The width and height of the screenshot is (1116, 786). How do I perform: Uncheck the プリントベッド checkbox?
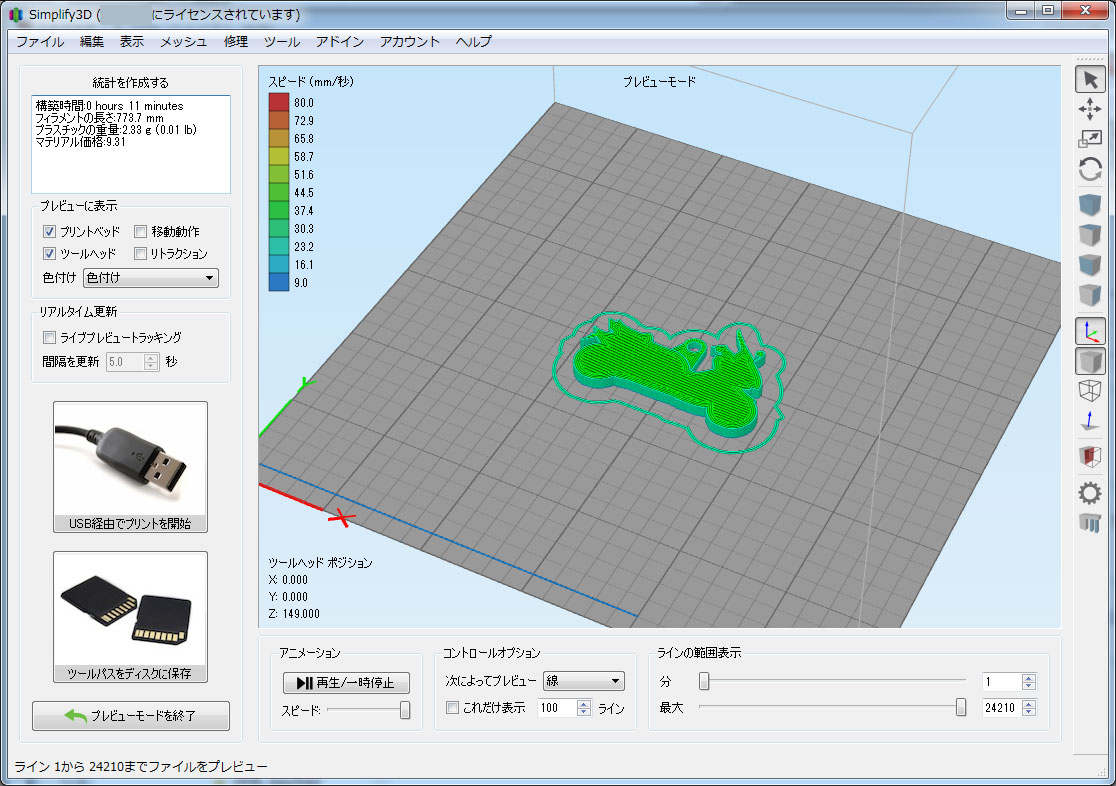click(x=50, y=231)
